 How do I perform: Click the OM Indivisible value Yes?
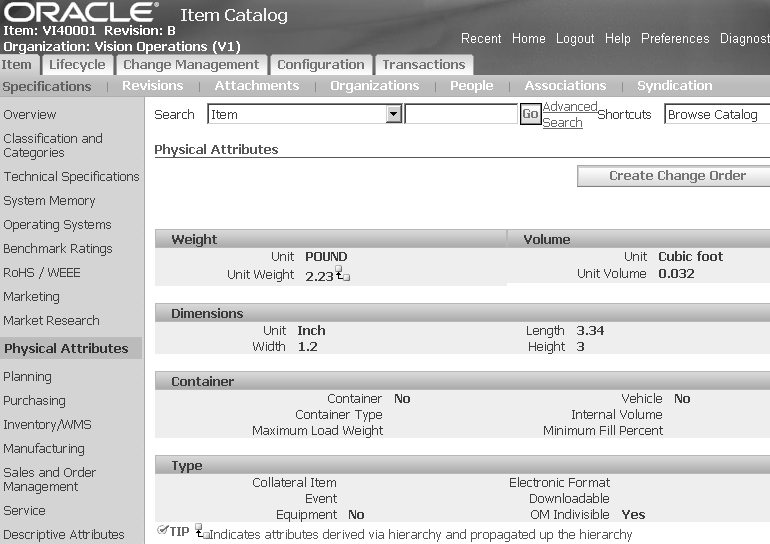633,515
